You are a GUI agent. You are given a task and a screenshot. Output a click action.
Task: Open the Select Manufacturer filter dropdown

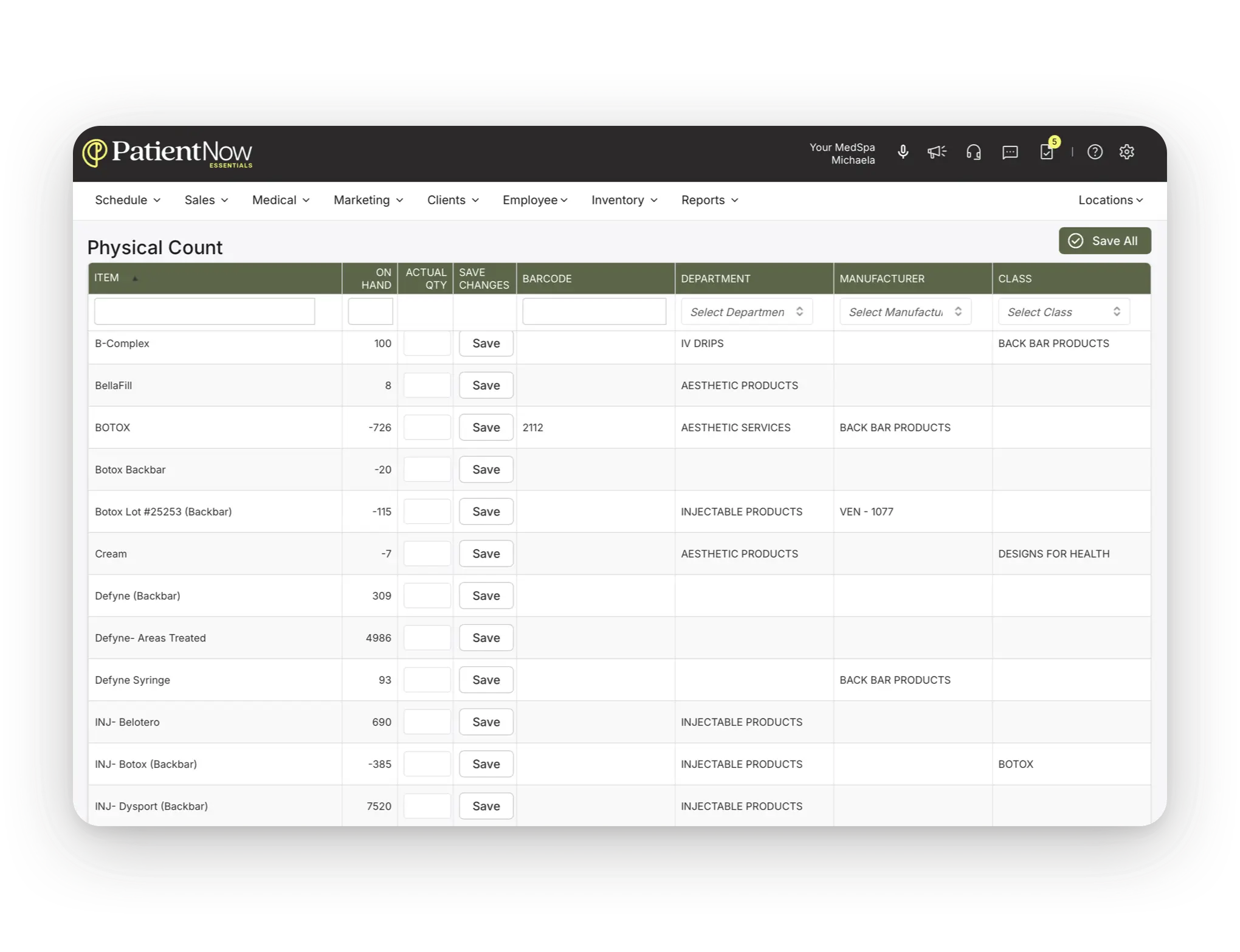pyautogui.click(x=905, y=312)
